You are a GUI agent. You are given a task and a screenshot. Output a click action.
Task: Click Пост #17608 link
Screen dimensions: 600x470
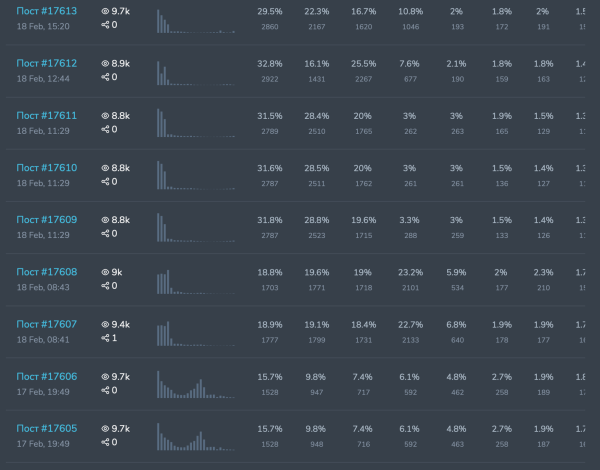click(46, 271)
